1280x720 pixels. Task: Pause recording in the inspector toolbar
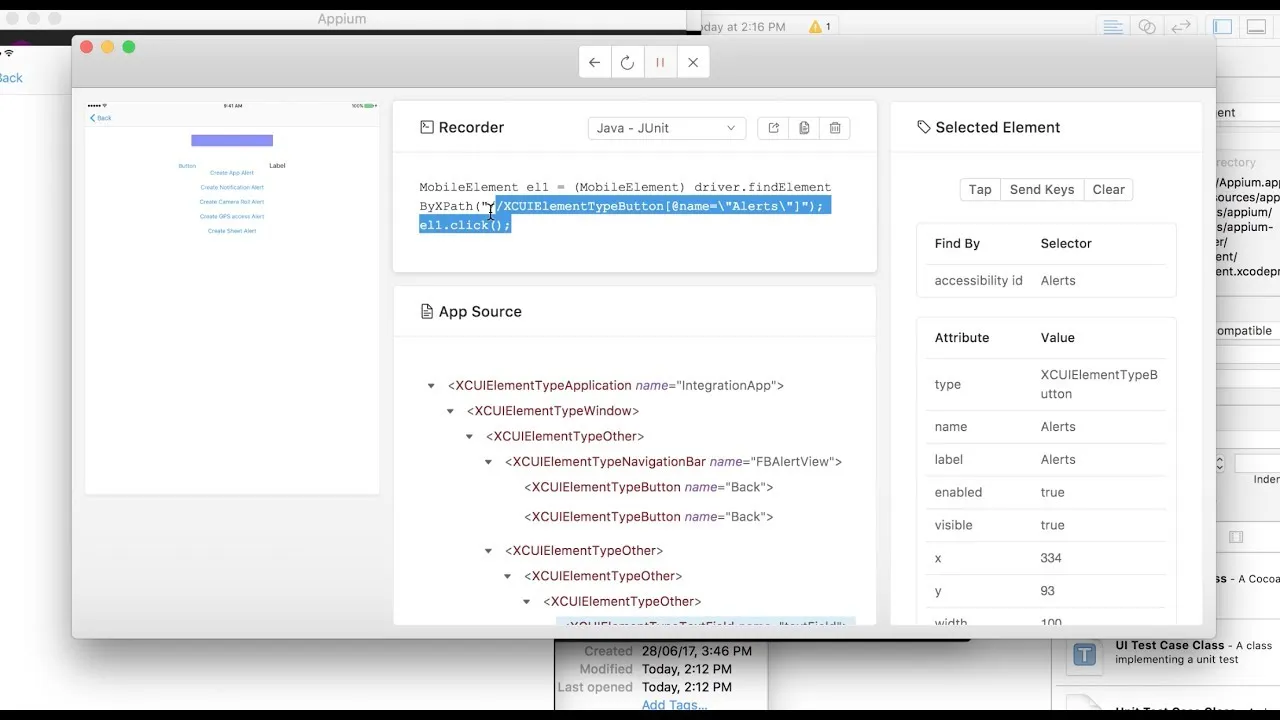(x=660, y=62)
